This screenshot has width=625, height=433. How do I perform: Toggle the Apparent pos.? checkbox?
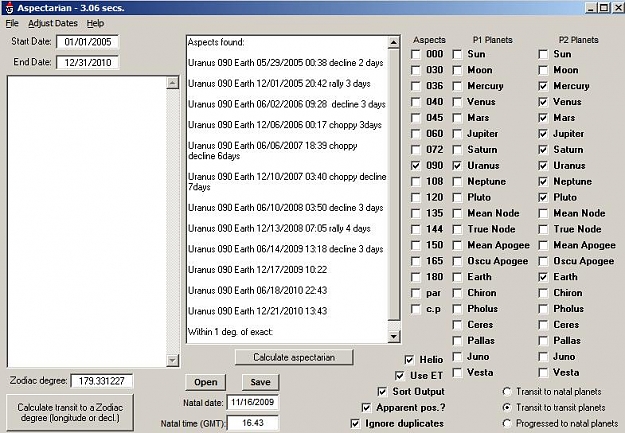pos(366,407)
